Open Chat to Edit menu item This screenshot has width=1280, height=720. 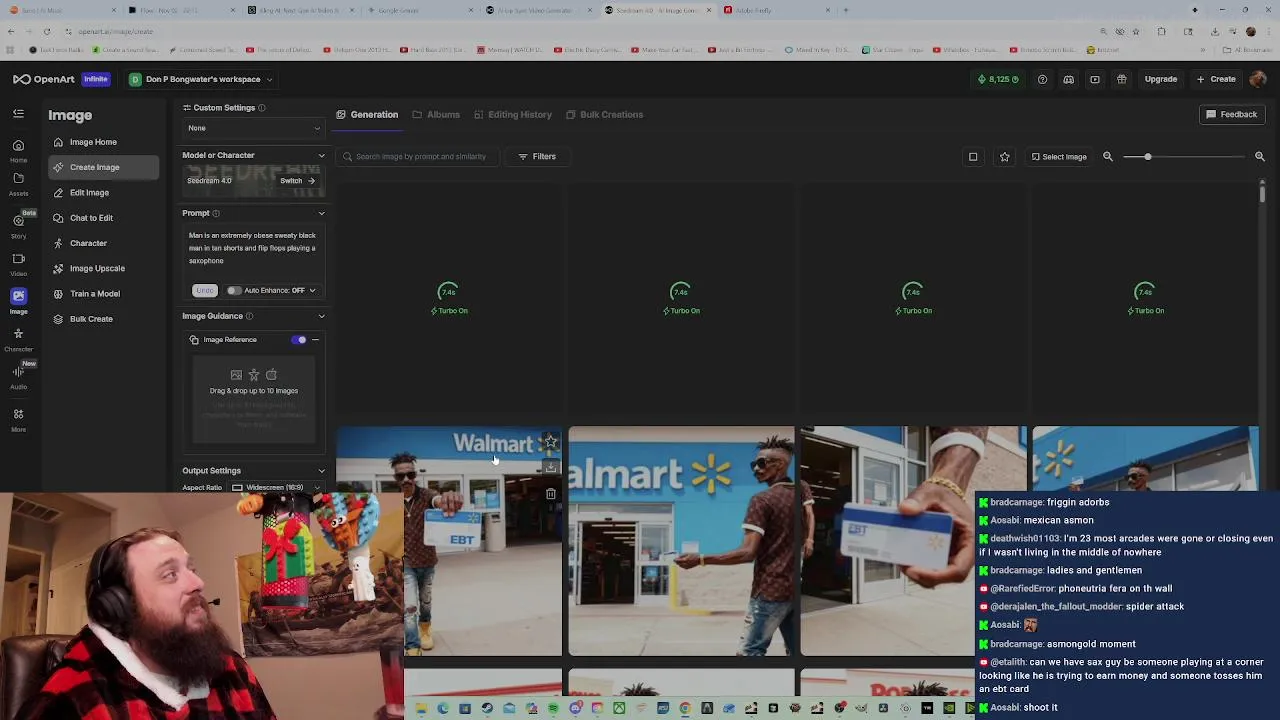coord(103,218)
